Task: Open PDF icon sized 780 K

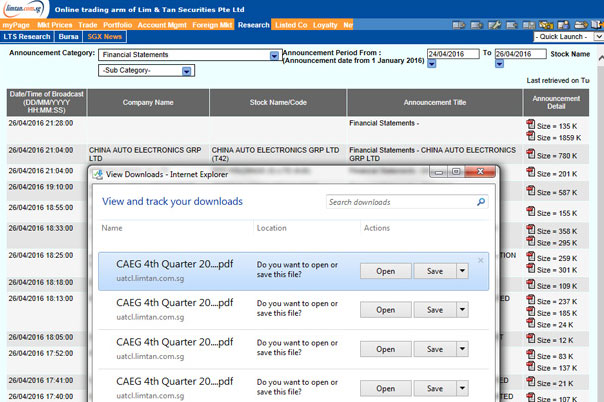Action: click(x=531, y=154)
